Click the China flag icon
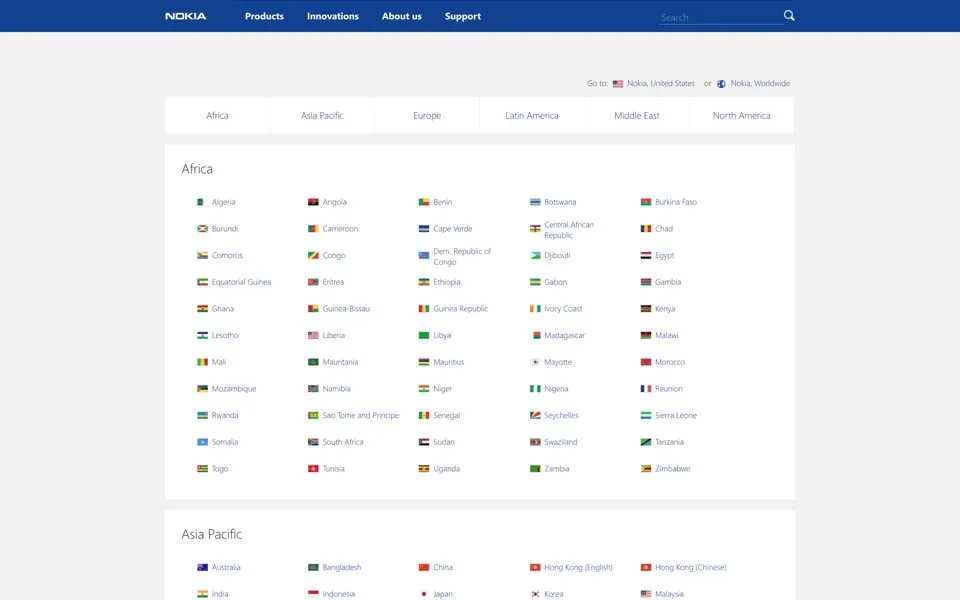The height and width of the screenshot is (600, 960). (424, 568)
